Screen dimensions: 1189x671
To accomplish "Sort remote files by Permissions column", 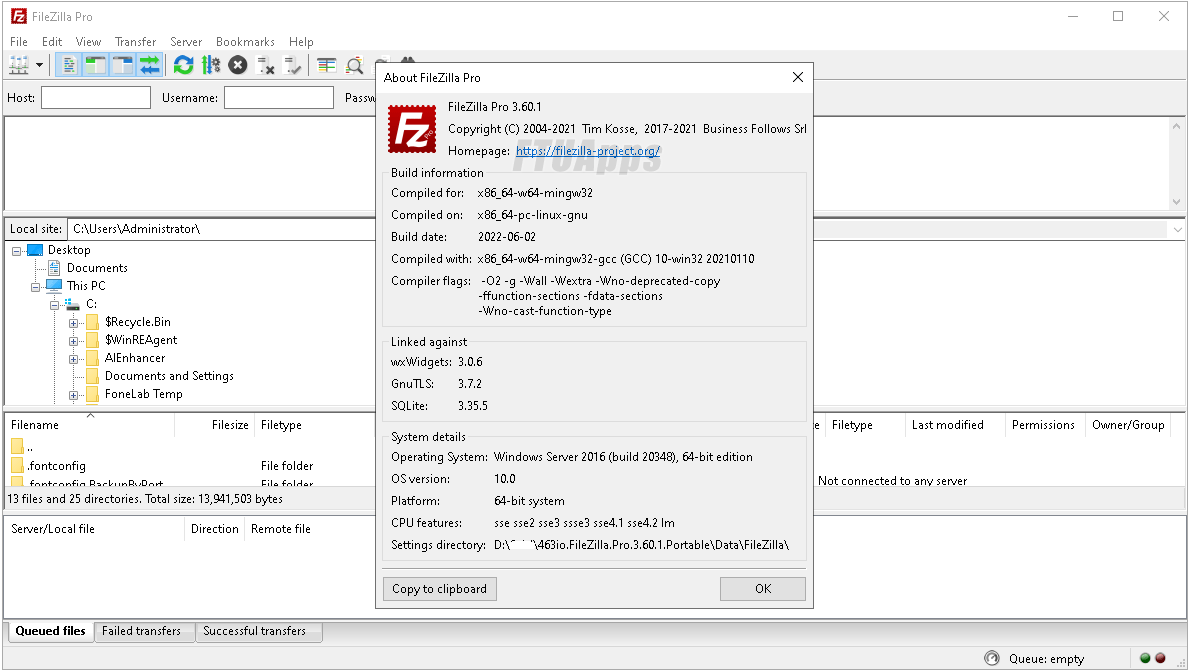I will [1043, 425].
